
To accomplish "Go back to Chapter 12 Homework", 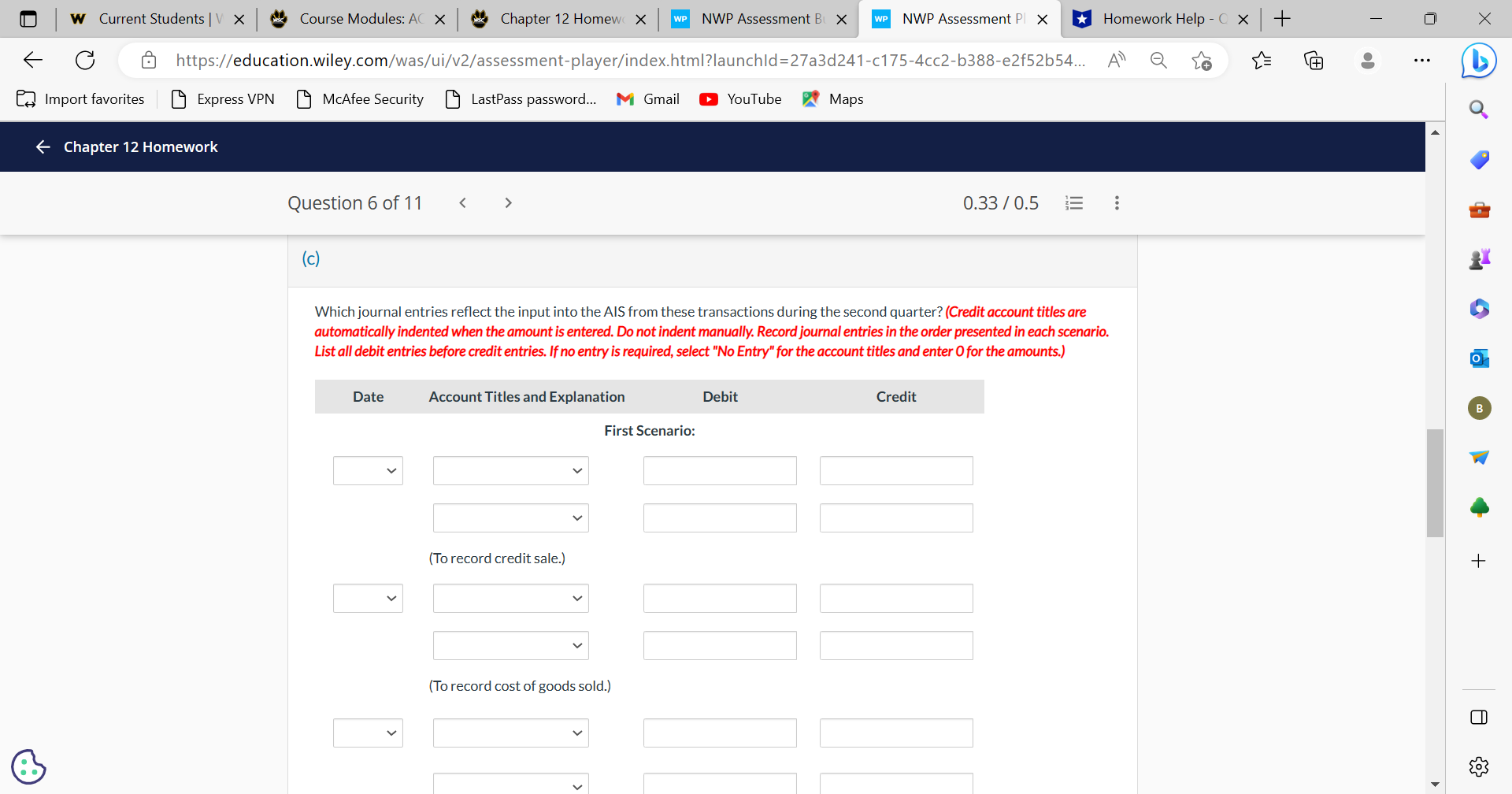I will 43,147.
